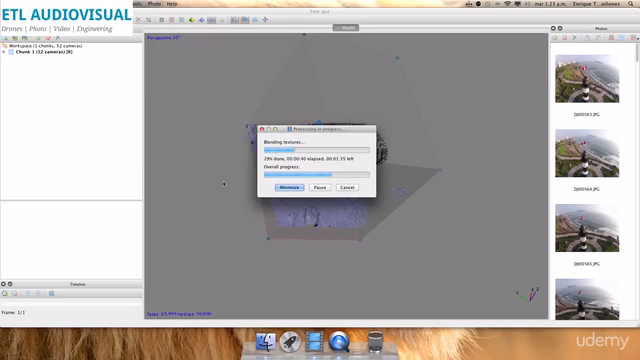Click the blue icon in Photos toolbar
640x360 pixels.
tap(621, 38)
